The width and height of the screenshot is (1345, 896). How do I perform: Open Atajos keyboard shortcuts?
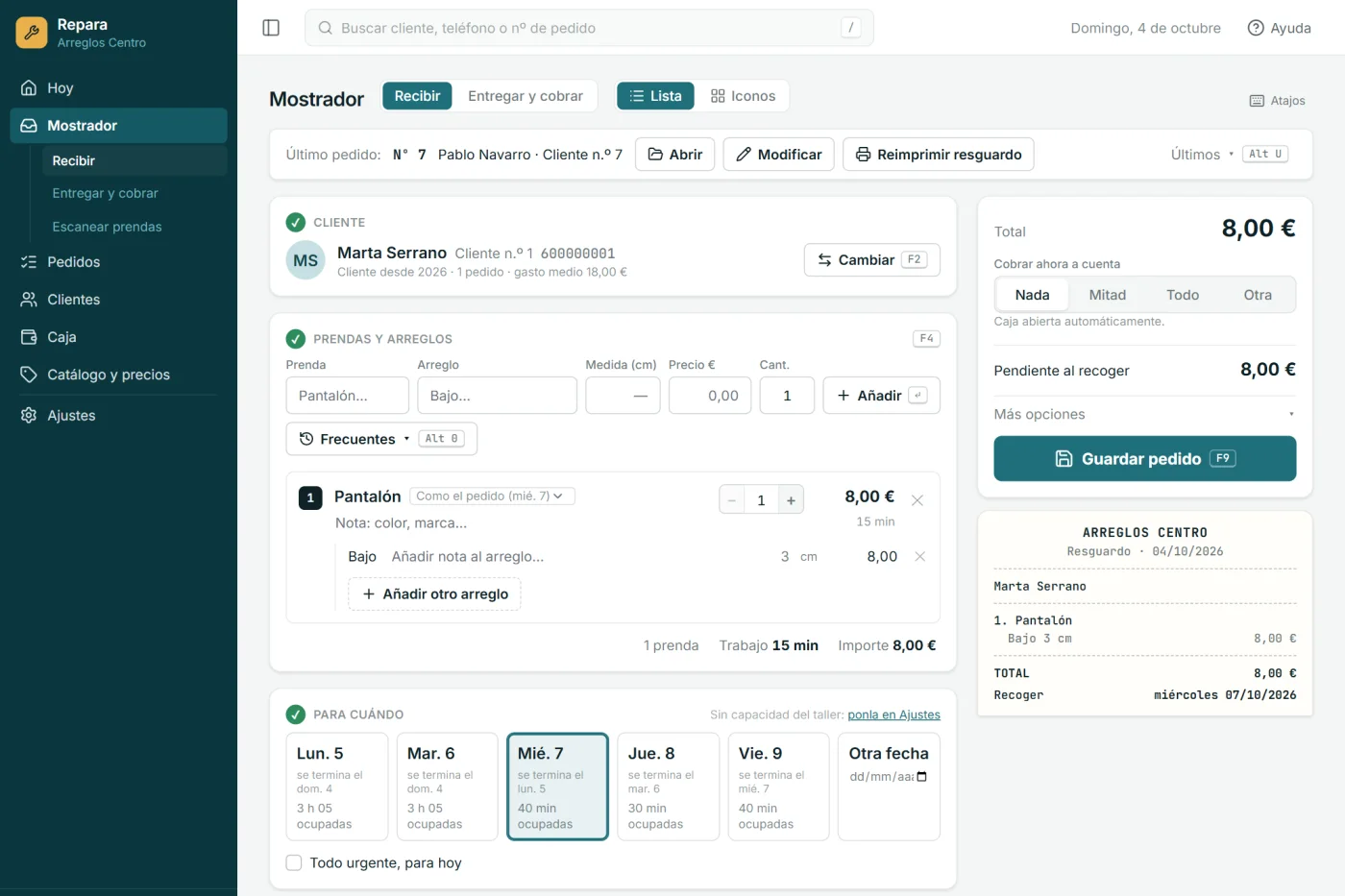point(1277,101)
